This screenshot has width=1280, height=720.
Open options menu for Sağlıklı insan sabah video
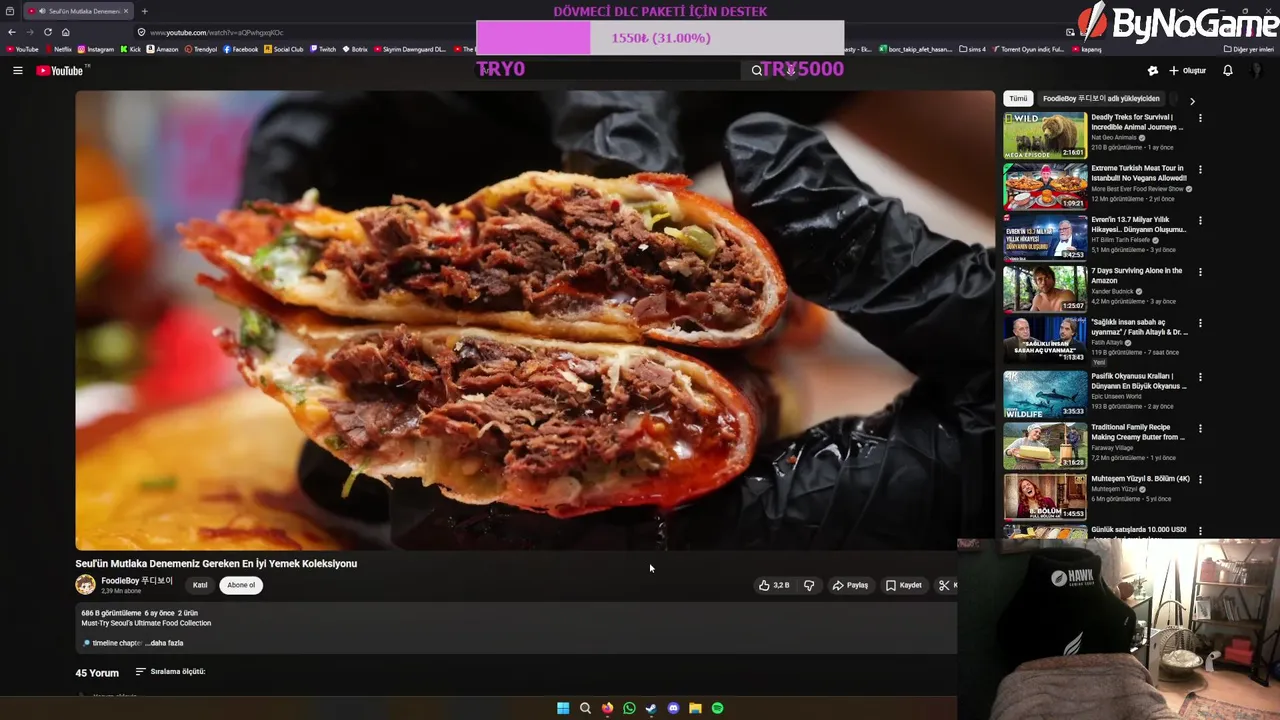click(1200, 323)
